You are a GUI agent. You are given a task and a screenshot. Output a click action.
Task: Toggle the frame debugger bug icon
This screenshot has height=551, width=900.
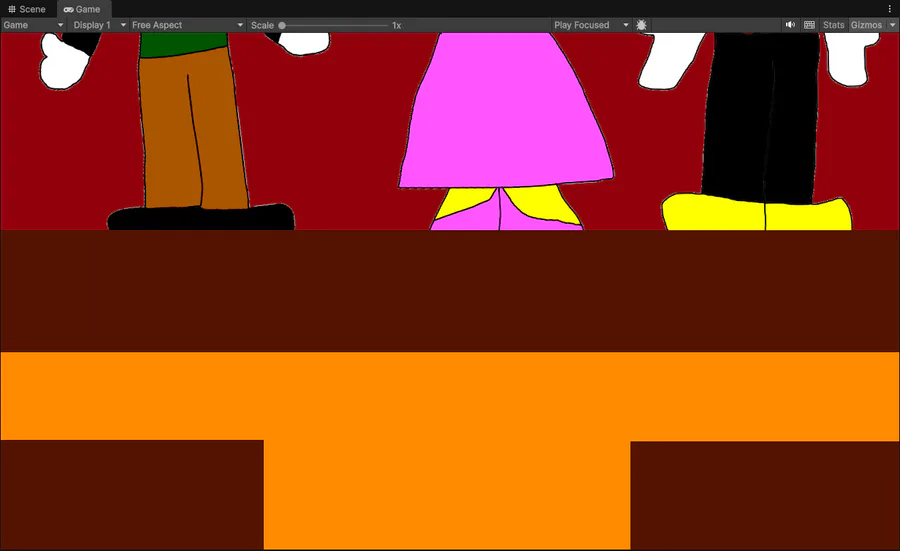(641, 25)
